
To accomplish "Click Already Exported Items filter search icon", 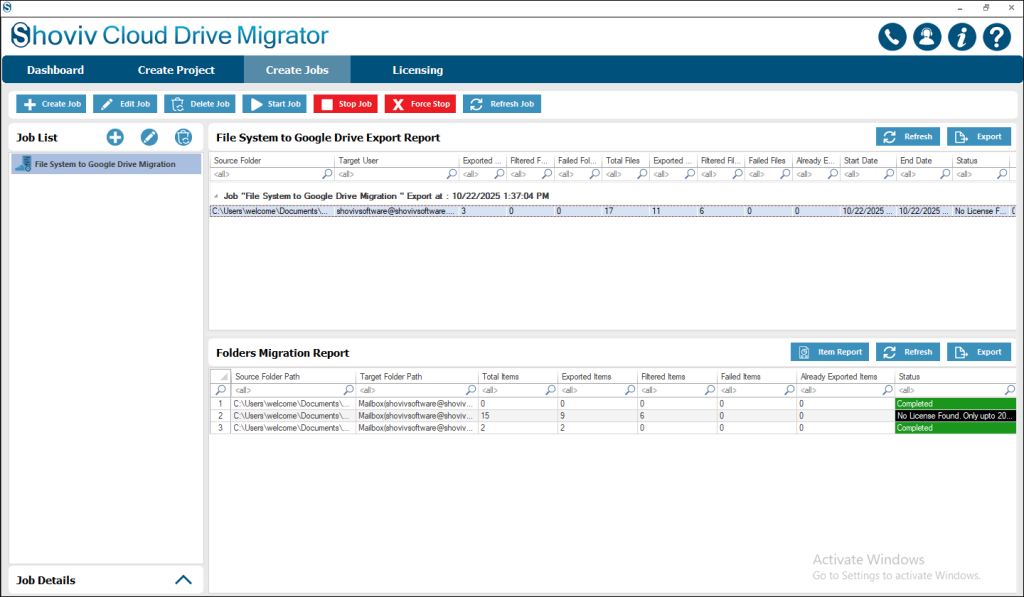I will [x=888, y=390].
